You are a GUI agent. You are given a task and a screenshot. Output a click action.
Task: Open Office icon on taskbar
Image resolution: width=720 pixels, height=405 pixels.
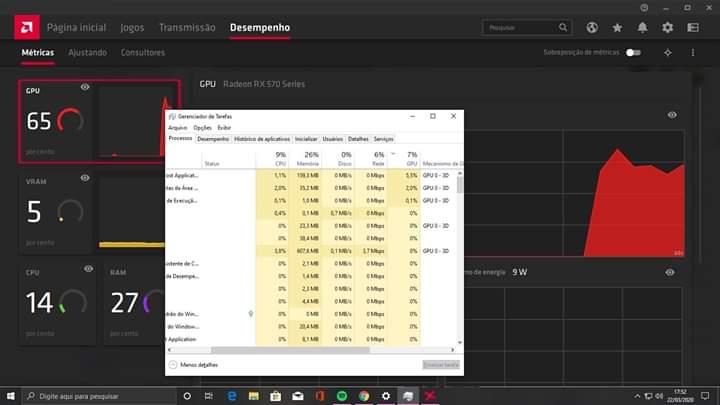pos(320,396)
